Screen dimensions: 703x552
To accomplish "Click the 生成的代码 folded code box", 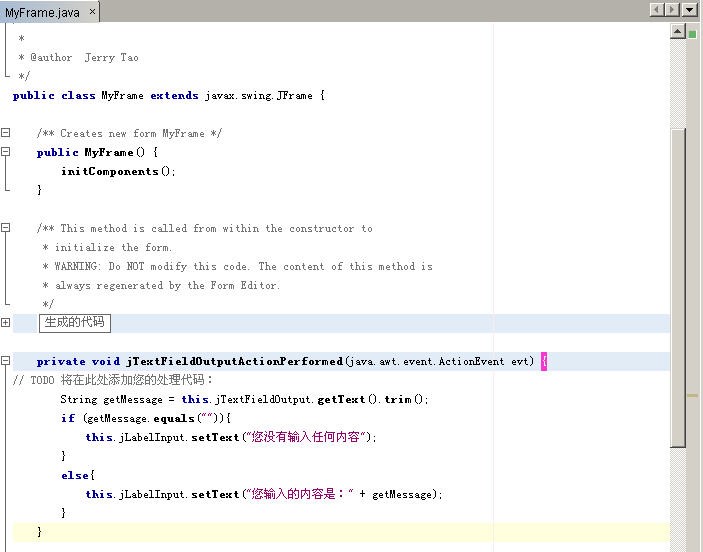I will pyautogui.click(x=75, y=323).
